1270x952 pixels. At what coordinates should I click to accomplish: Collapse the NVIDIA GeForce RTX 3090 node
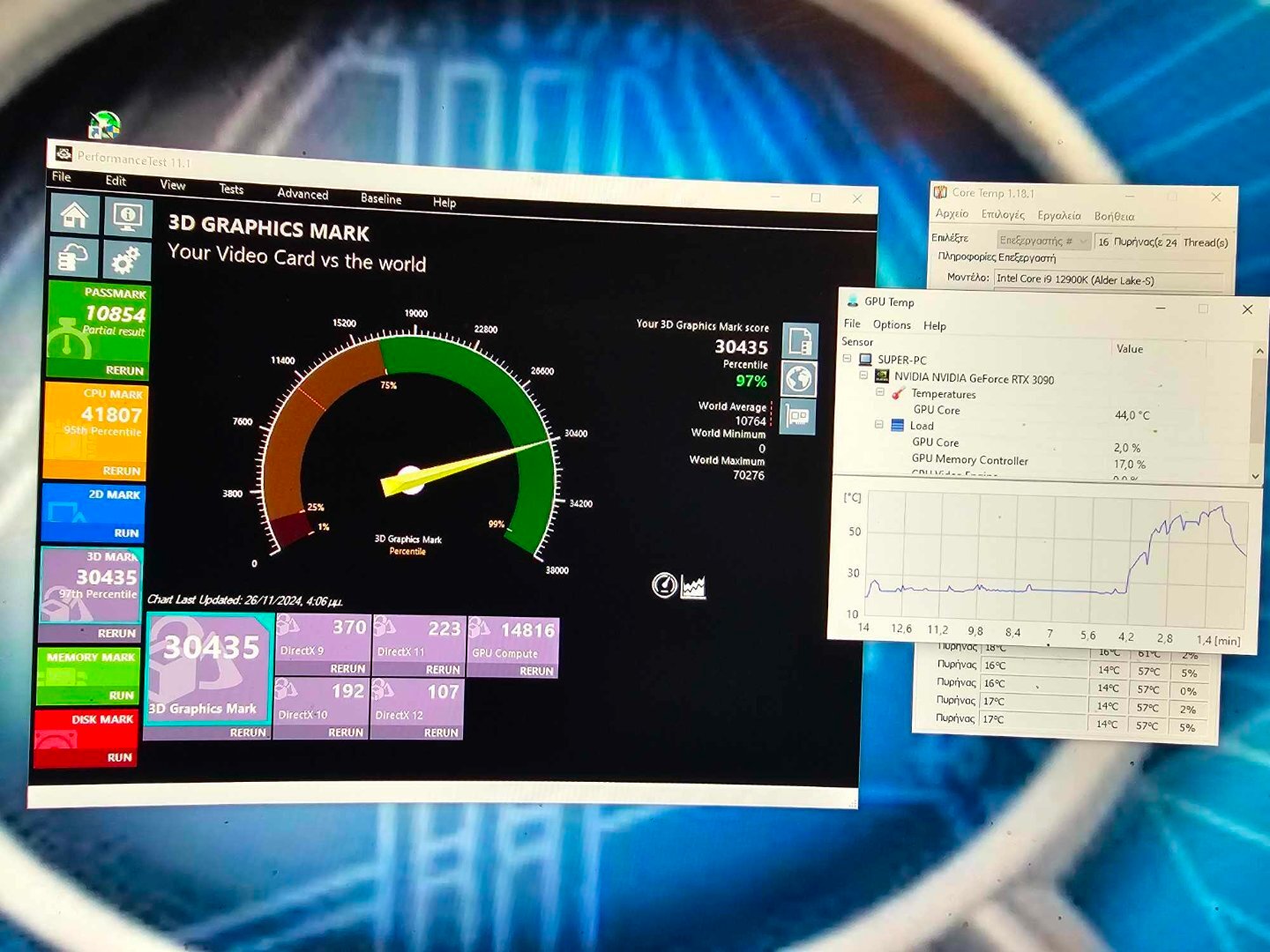click(x=863, y=375)
